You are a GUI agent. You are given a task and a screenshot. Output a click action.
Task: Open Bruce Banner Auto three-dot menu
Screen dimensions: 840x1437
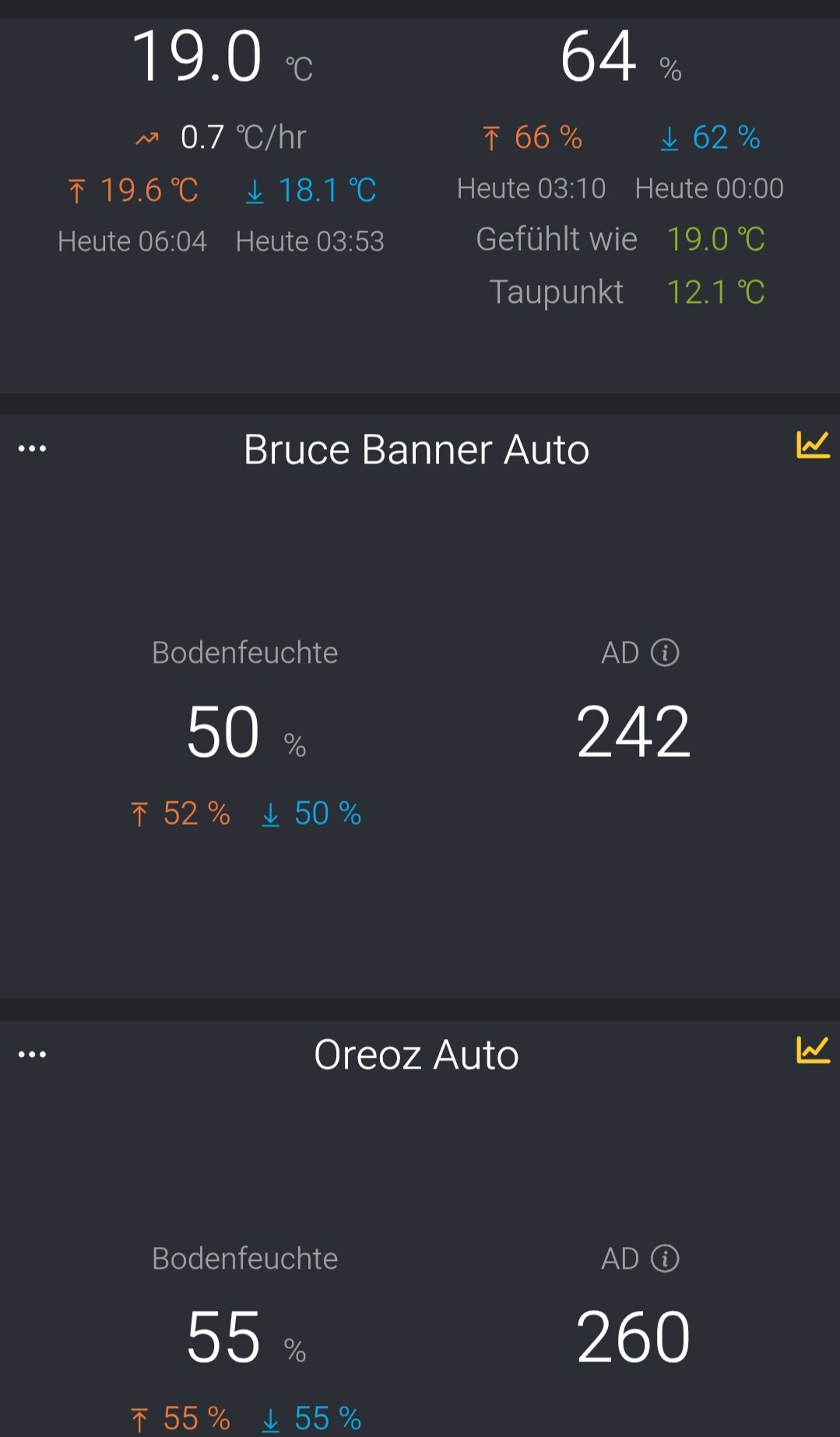[x=32, y=449]
